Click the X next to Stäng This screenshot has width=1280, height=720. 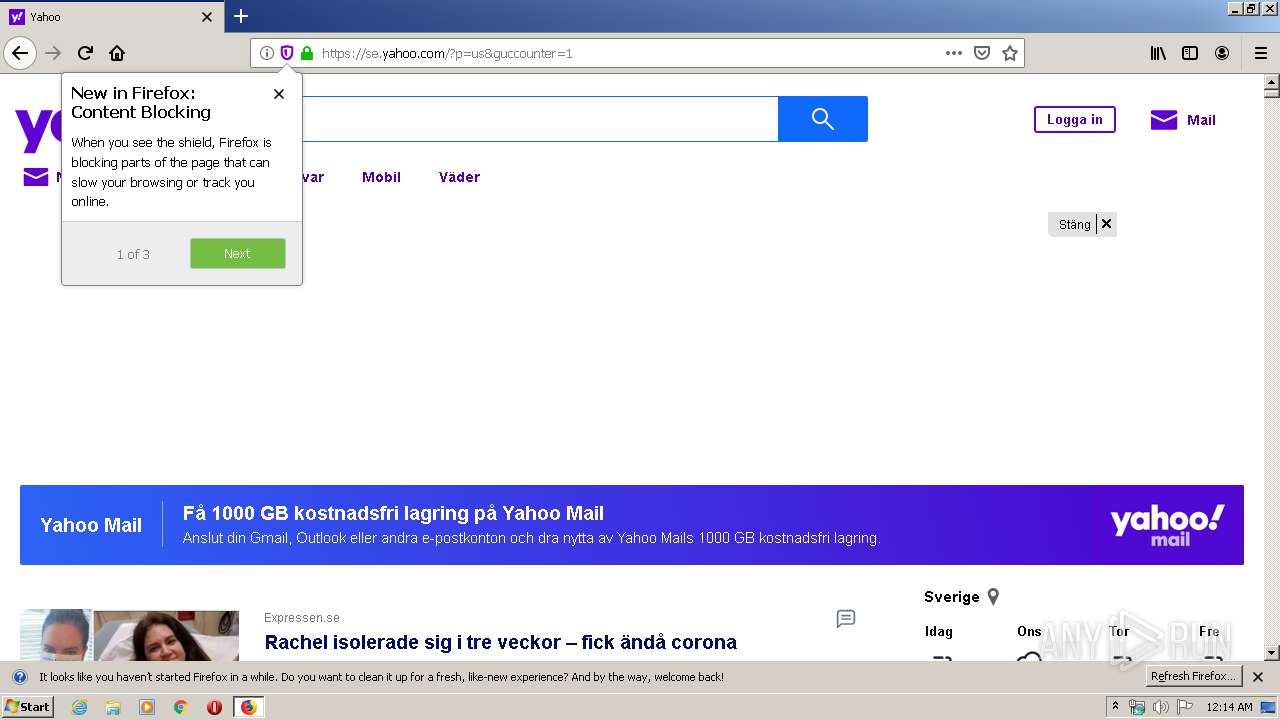coord(1106,224)
